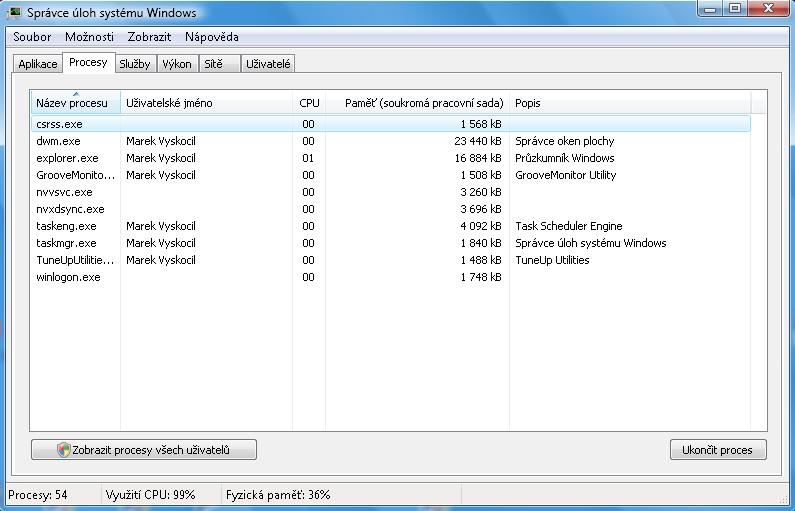Sort by CPU column header
The height and width of the screenshot is (511, 795).
click(309, 103)
